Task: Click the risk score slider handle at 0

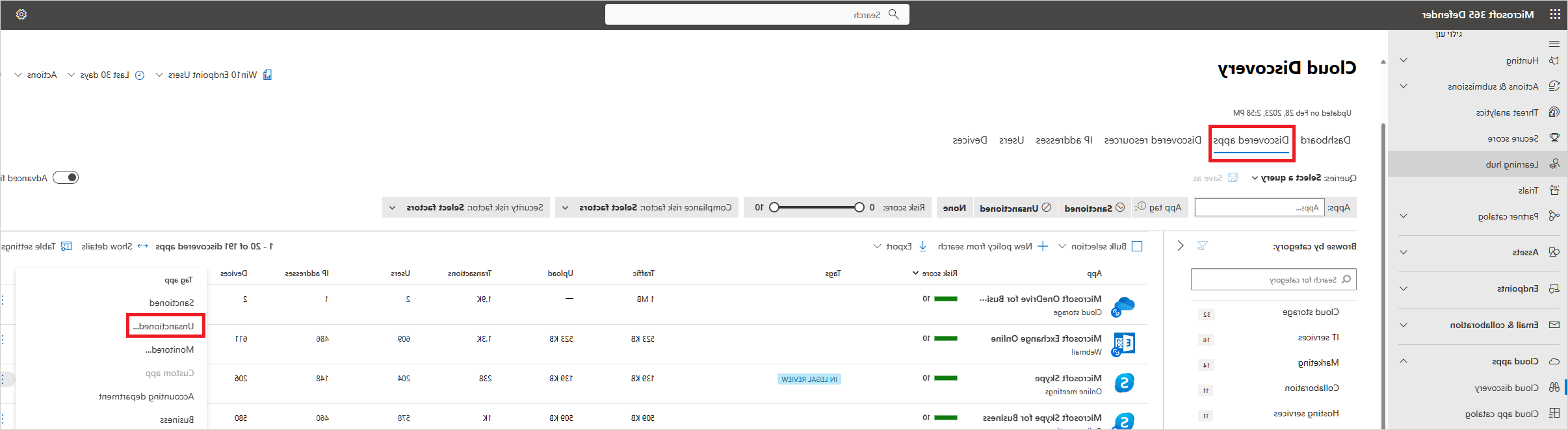Action: click(859, 207)
